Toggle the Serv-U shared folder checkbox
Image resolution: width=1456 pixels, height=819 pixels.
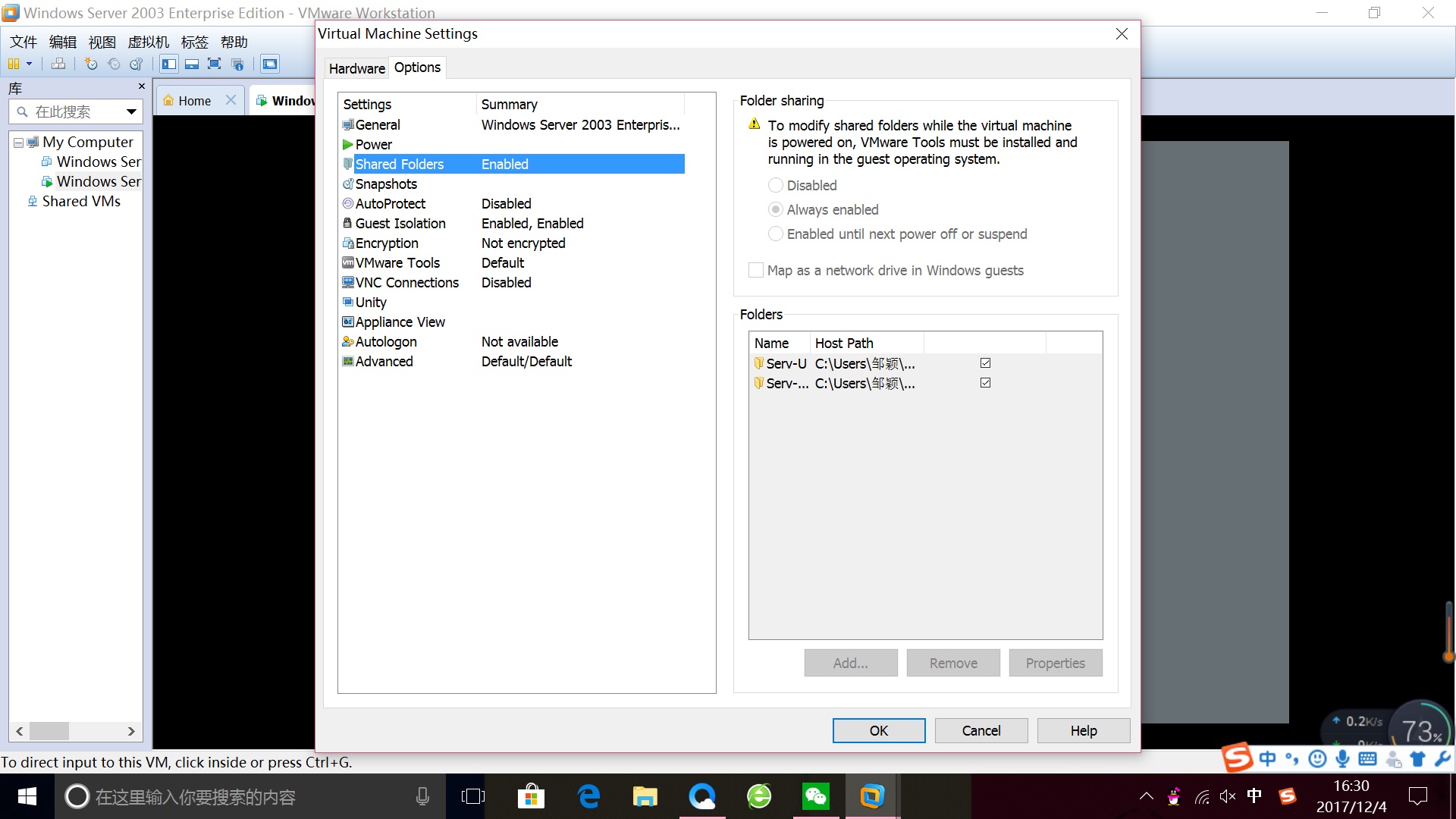point(985,363)
